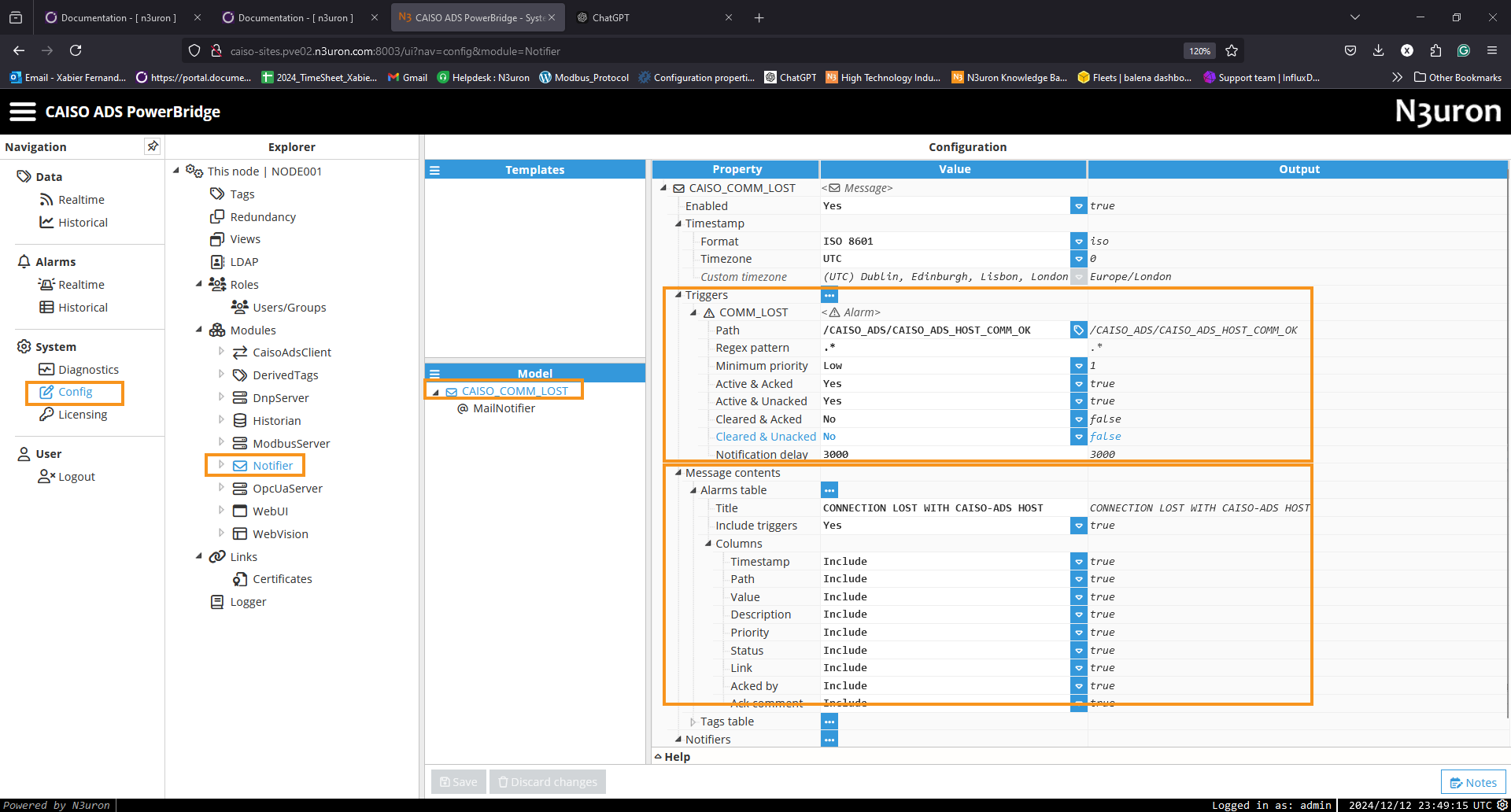1511x812 pixels.
Task: Expand the CaisoAdsClient module
Action: pos(221,352)
